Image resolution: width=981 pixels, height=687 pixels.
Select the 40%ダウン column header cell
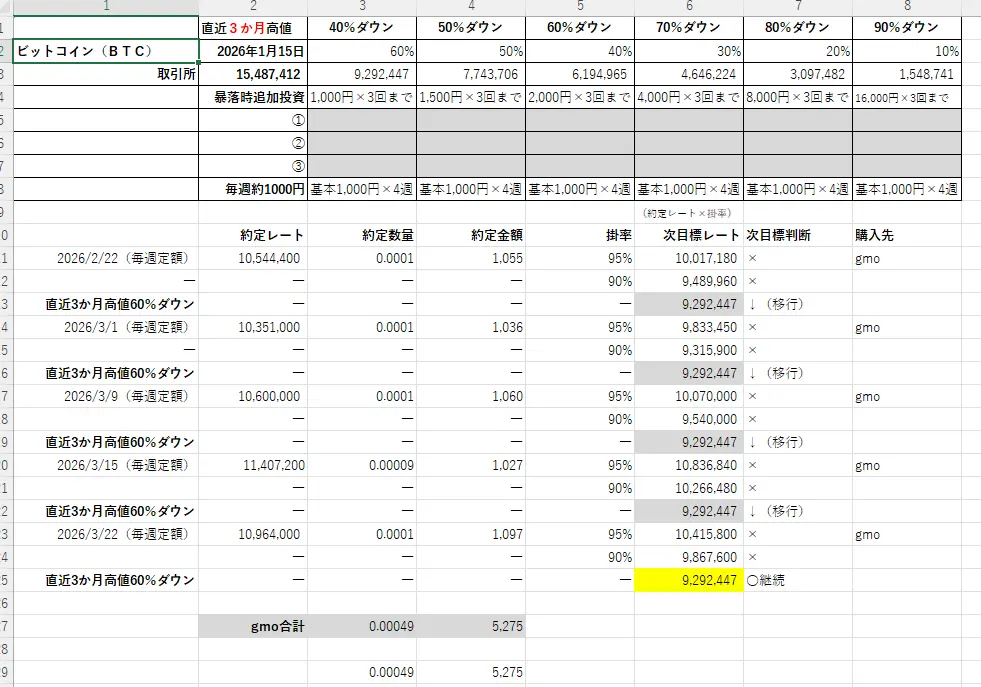362,28
